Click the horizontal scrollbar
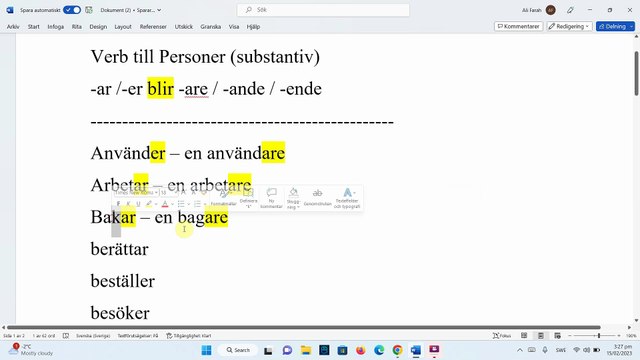Image resolution: width=640 pixels, height=360 pixels. click(x=304, y=327)
